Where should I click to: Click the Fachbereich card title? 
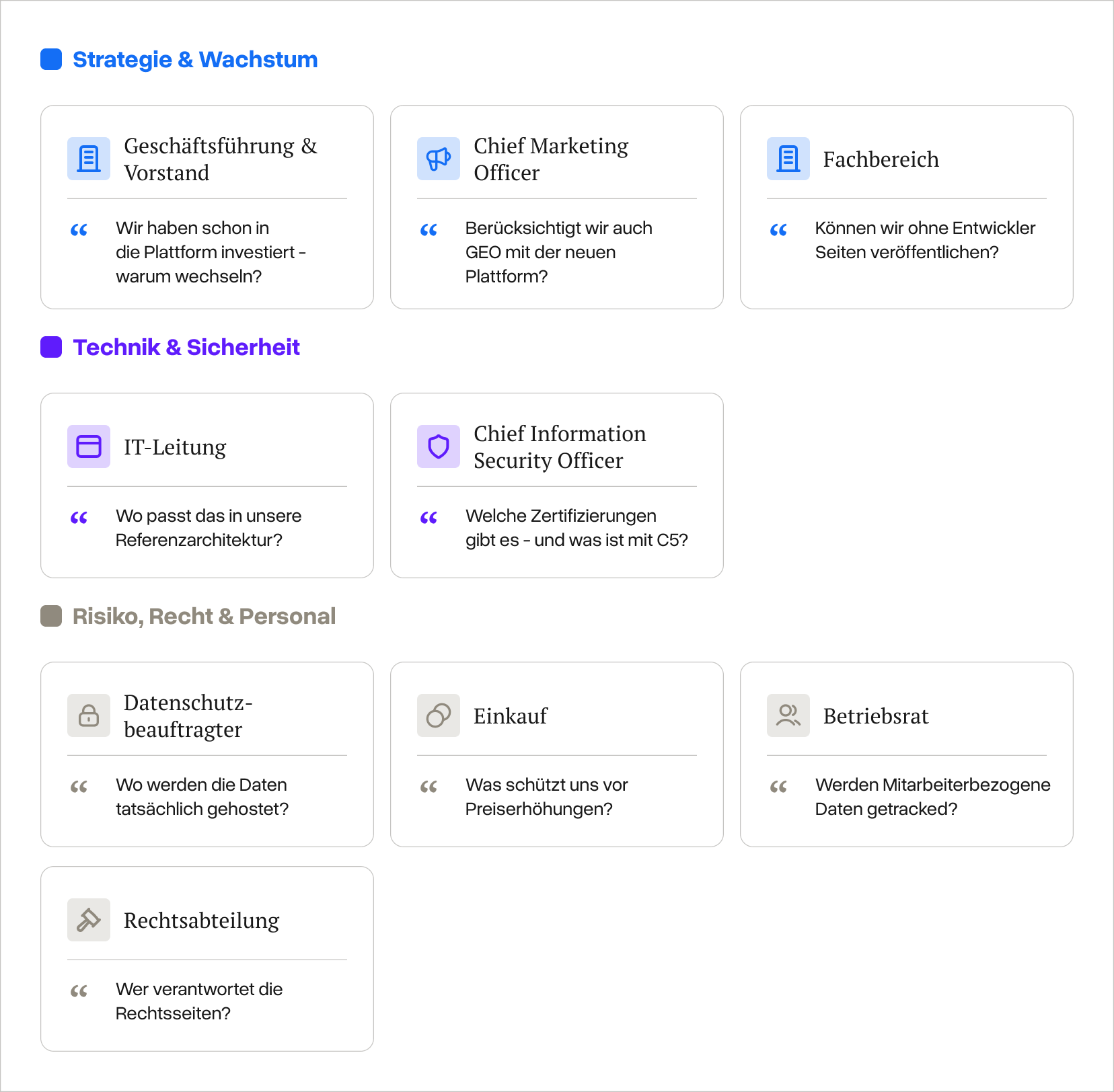(881, 159)
